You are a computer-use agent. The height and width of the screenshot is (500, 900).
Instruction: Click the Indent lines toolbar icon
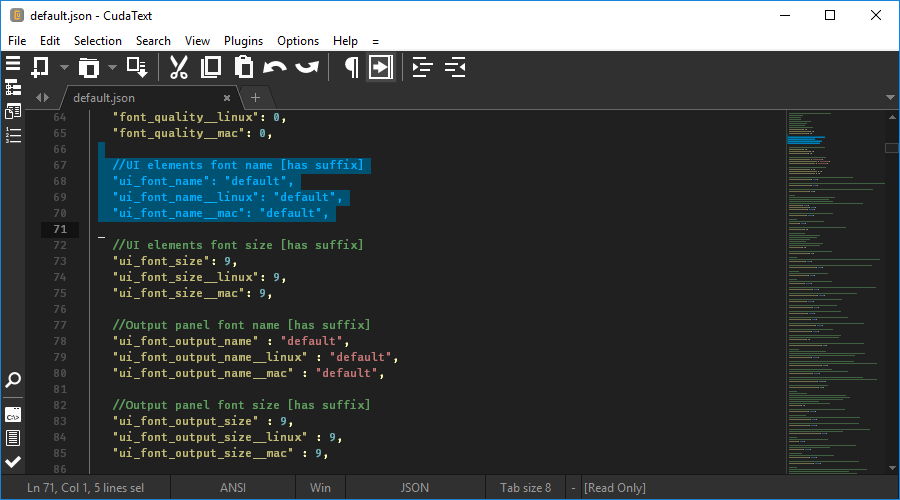point(422,67)
